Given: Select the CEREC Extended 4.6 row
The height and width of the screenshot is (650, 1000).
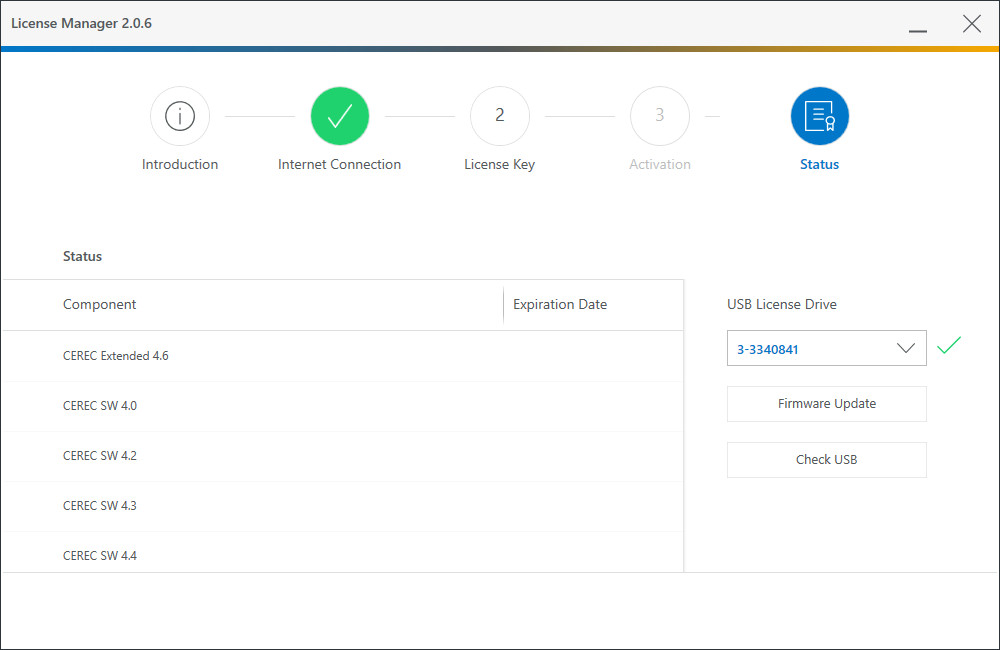Looking at the screenshot, I should (342, 356).
